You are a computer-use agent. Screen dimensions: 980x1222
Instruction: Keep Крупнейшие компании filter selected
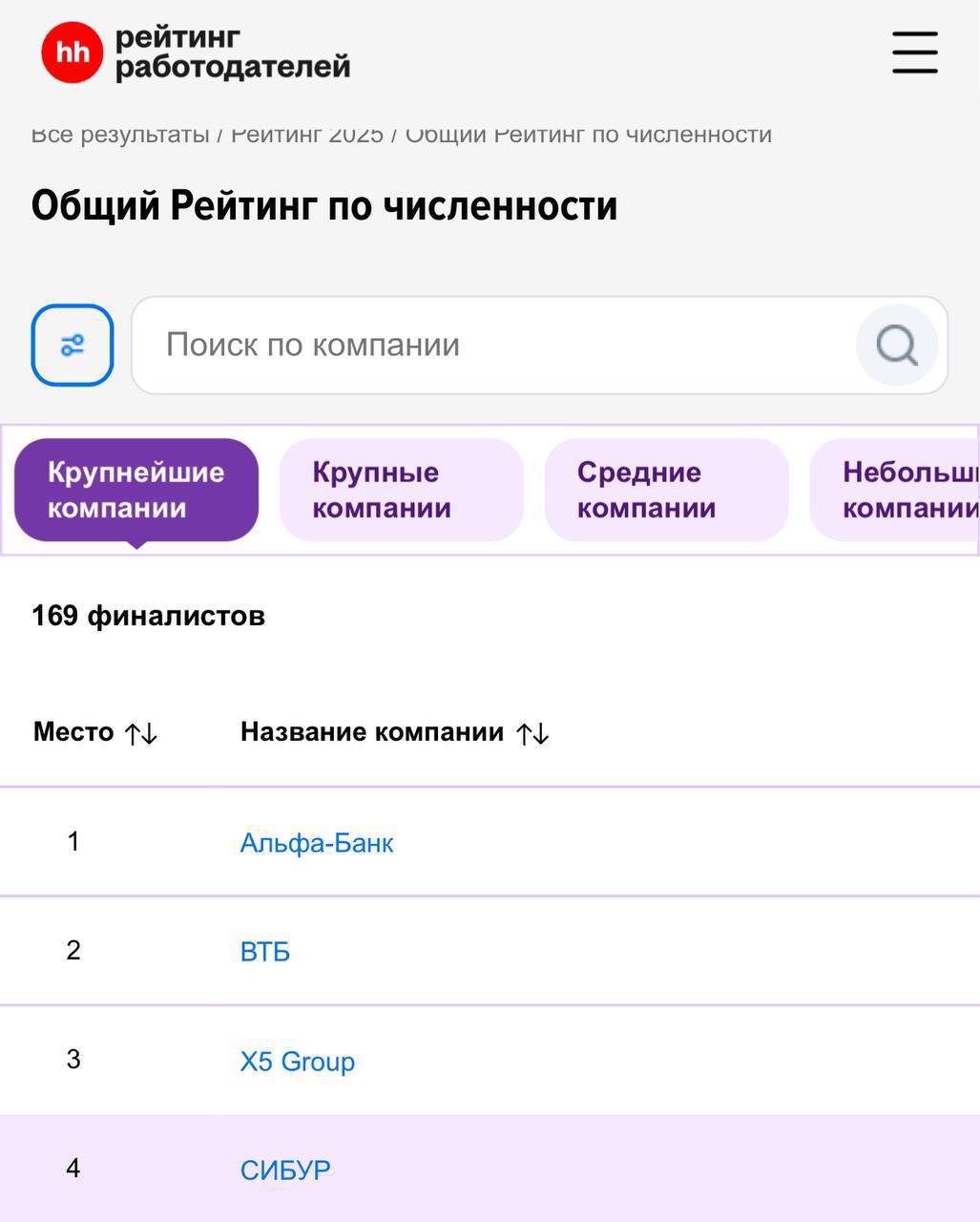point(135,489)
